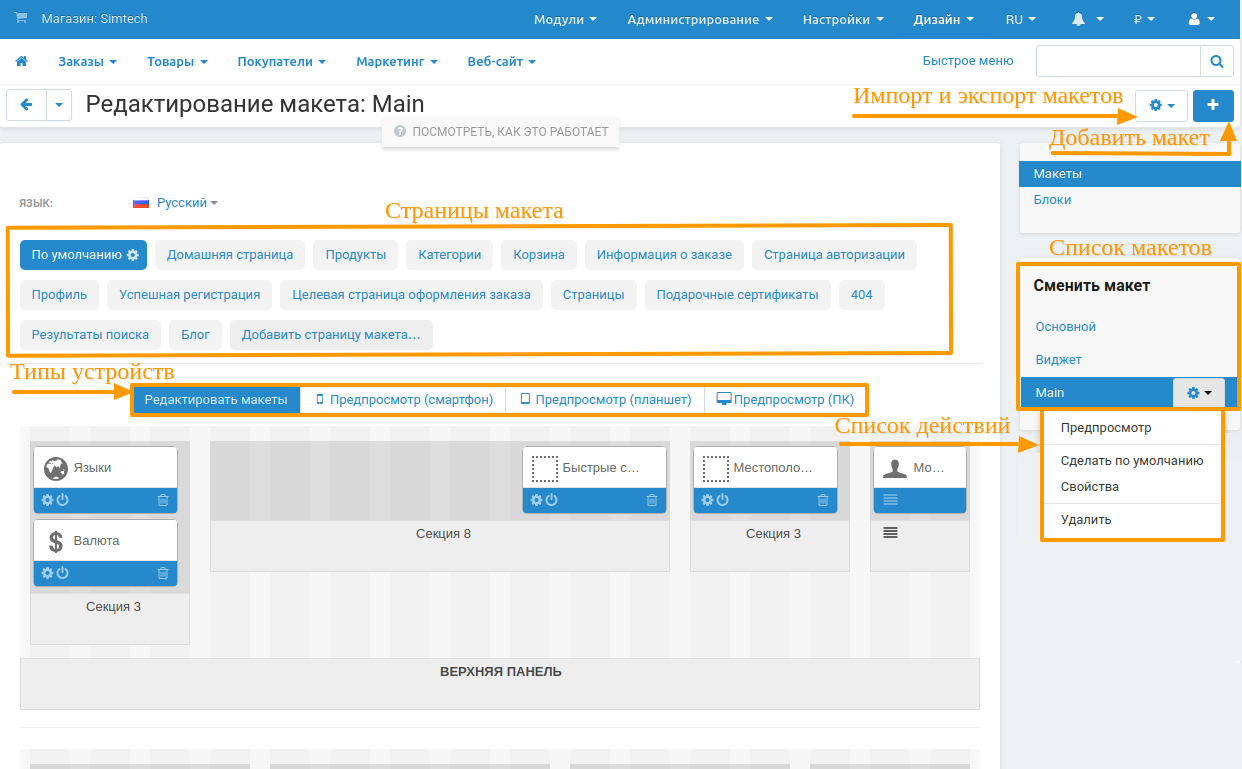
Task: Delete the Валюта block via trash icon
Action: point(163,573)
